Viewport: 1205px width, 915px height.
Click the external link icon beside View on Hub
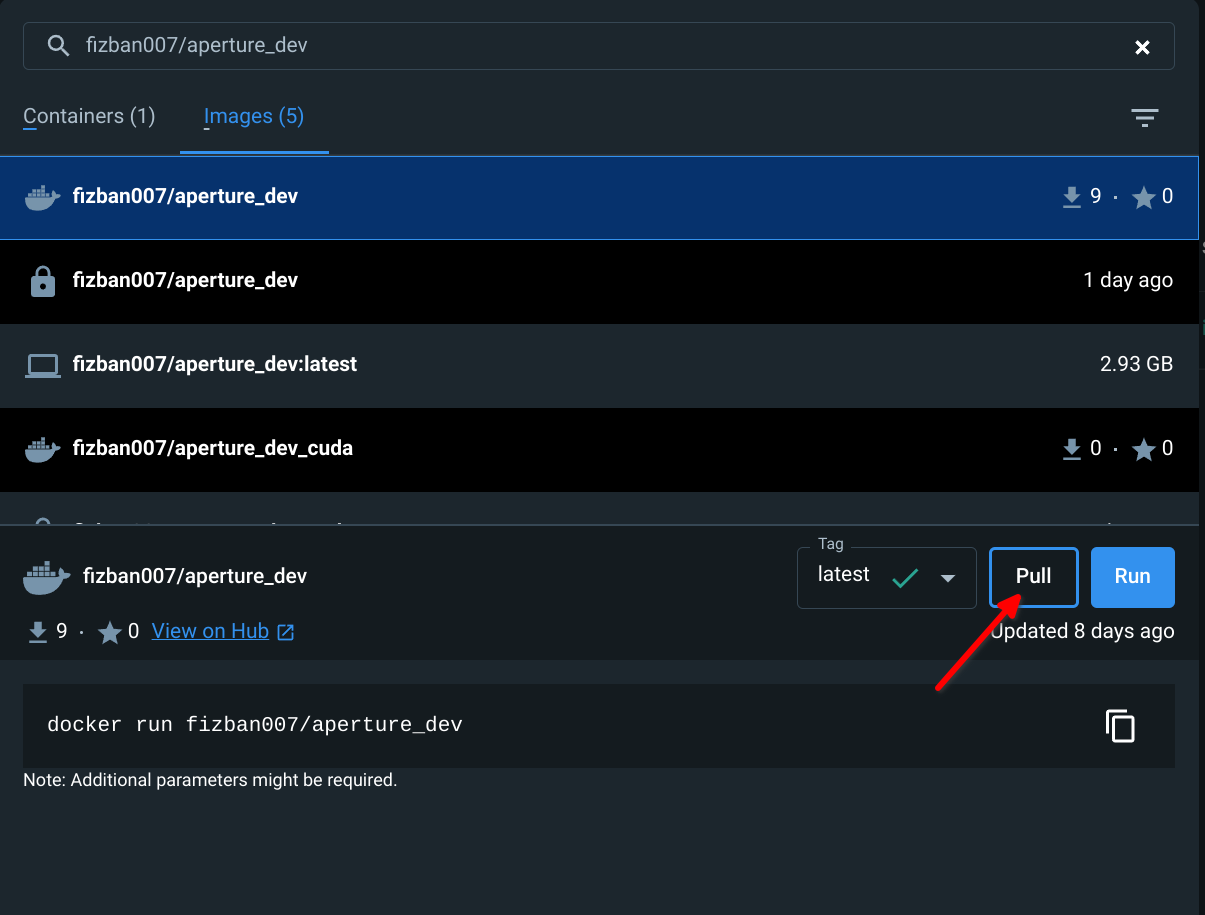pos(286,632)
